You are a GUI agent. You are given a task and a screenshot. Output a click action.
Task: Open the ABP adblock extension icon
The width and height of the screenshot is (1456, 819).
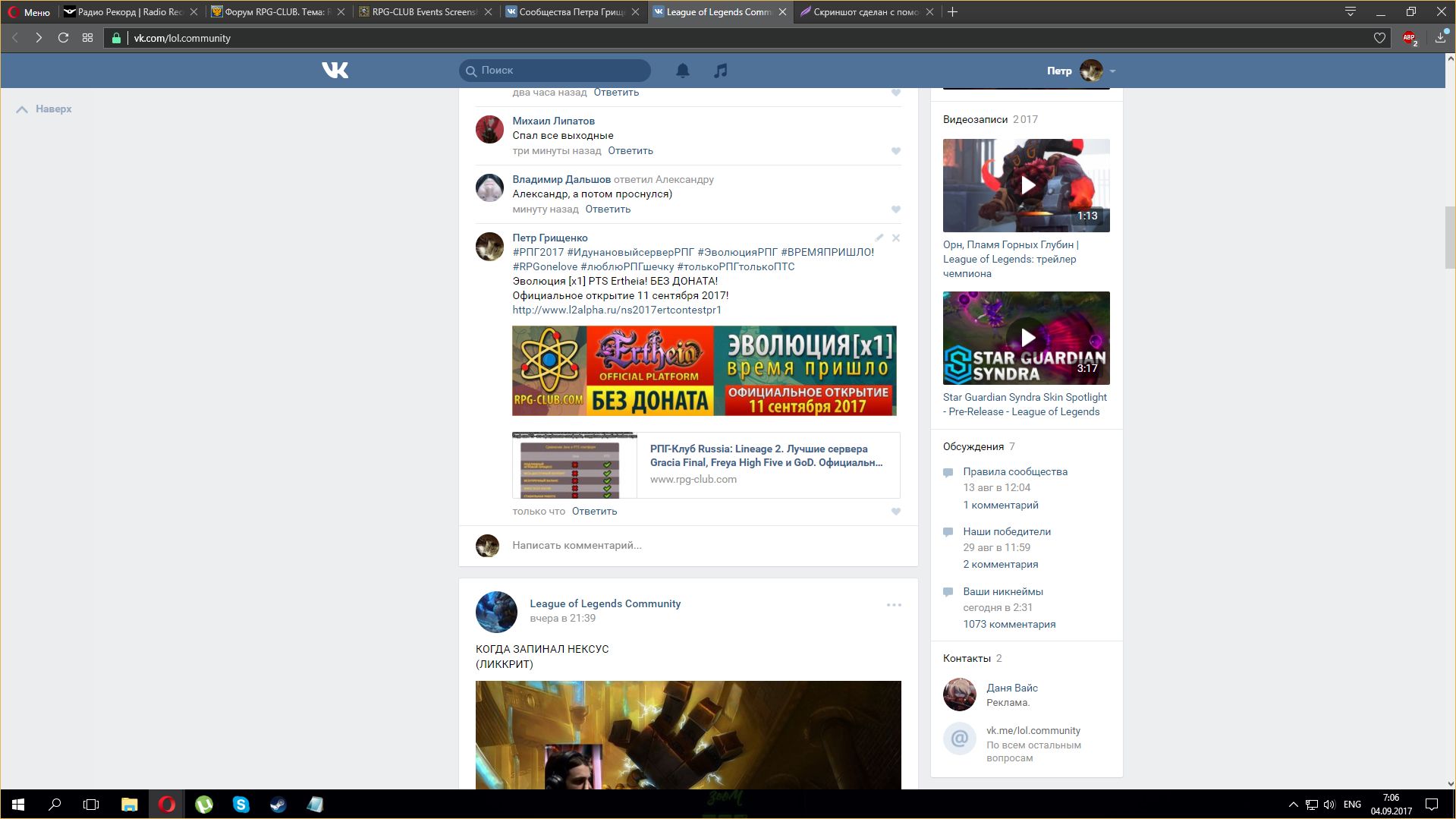coord(1410,38)
